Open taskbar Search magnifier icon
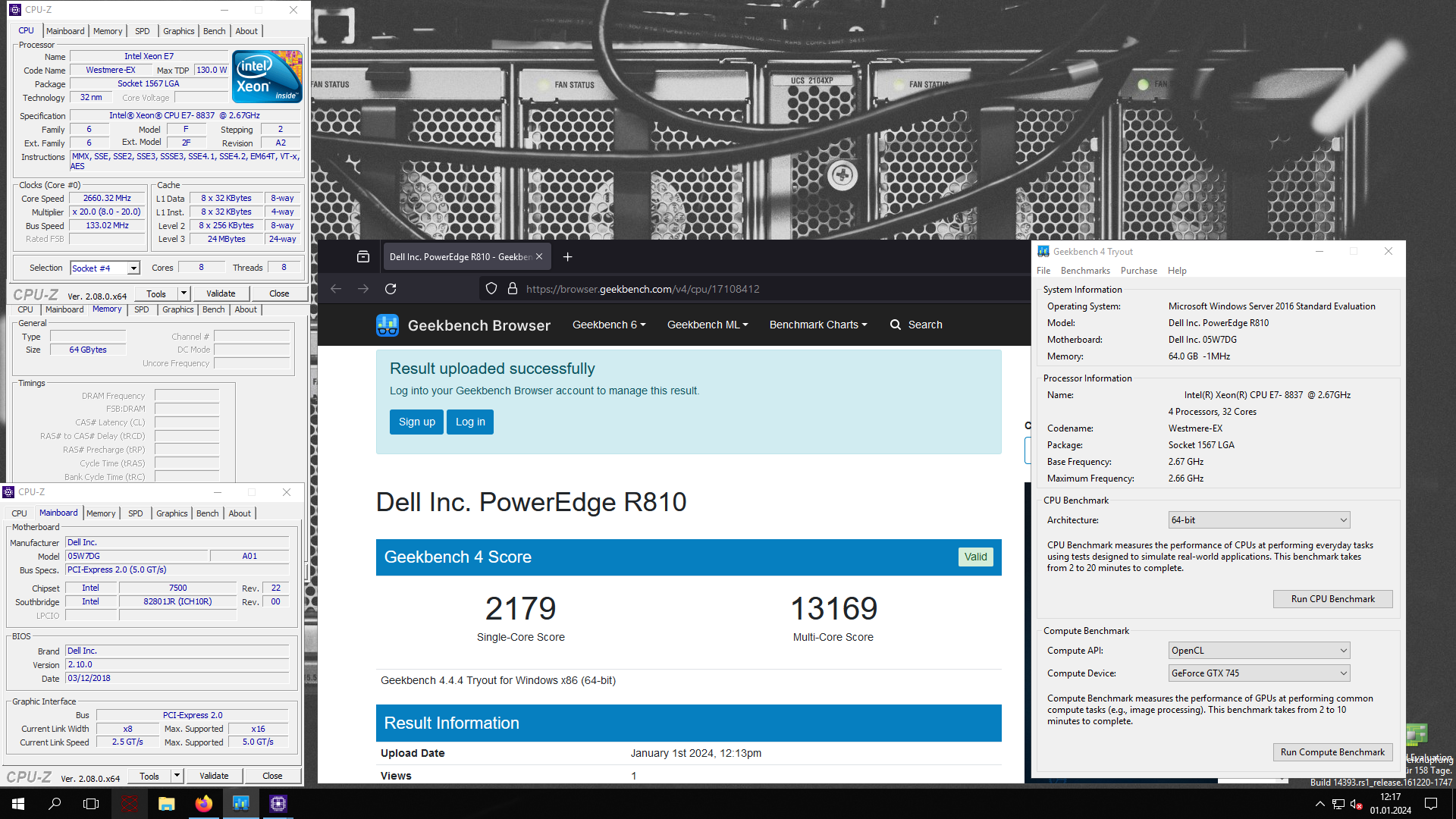 (x=55, y=804)
